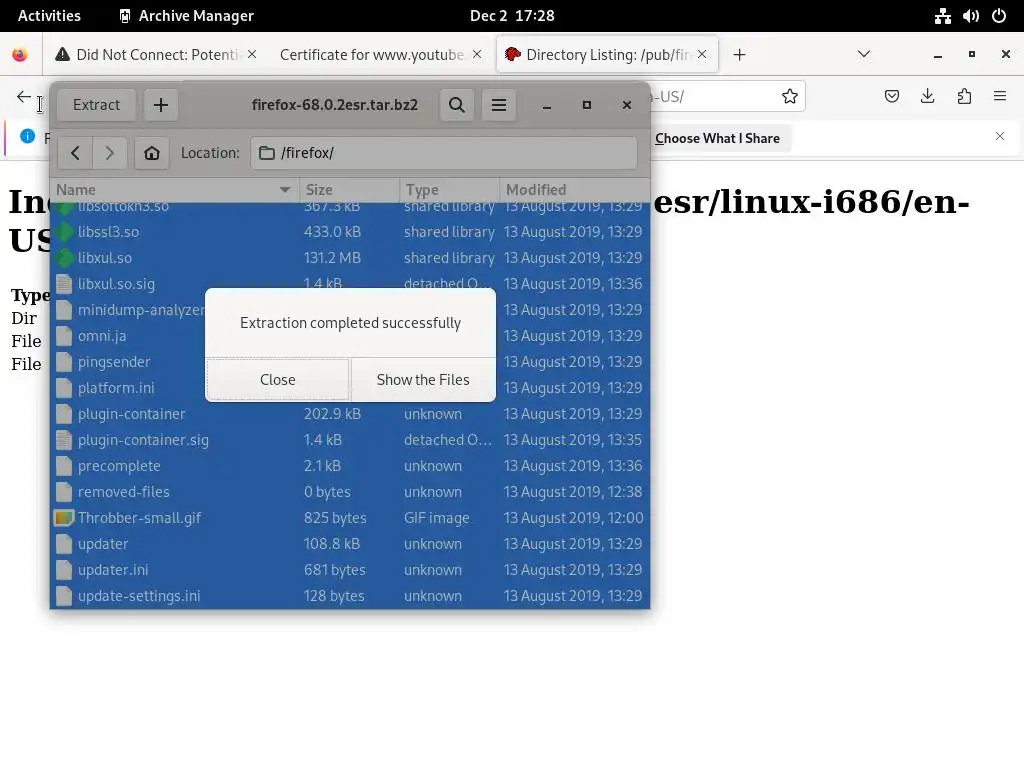Sort by the Modified column header

(x=575, y=189)
